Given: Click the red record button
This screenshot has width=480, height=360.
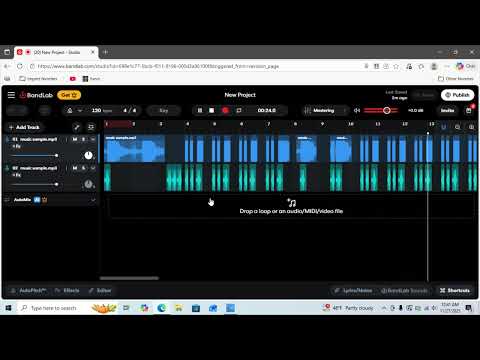Looking at the screenshot, I should click(225, 110).
